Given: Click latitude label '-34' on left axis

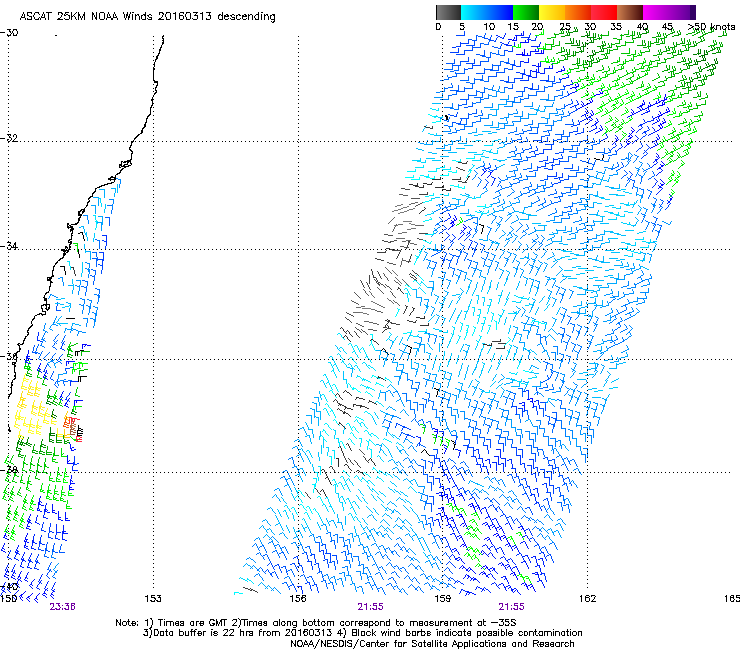Looking at the screenshot, I should coord(9,246).
